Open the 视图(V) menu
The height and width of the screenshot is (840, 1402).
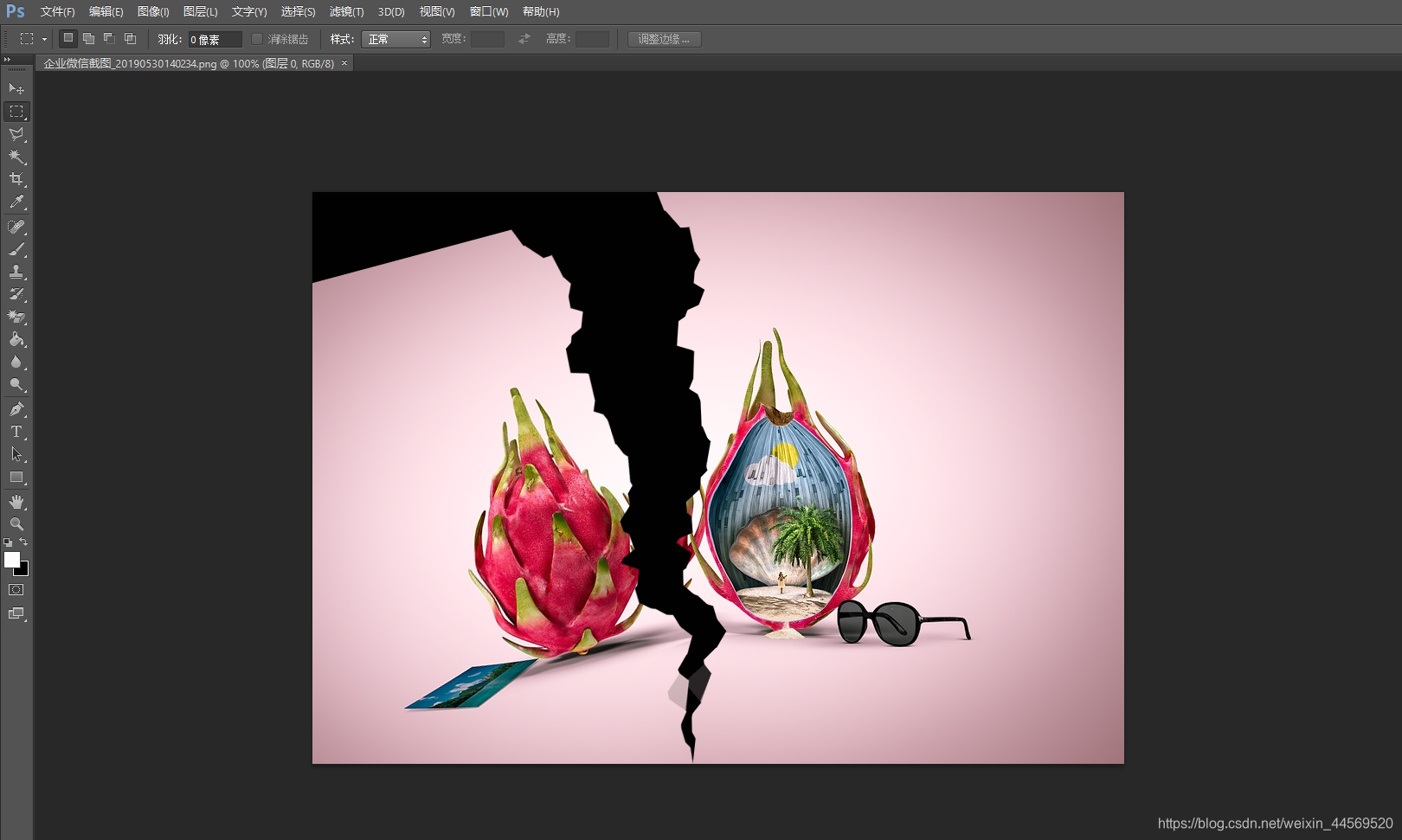[x=437, y=11]
